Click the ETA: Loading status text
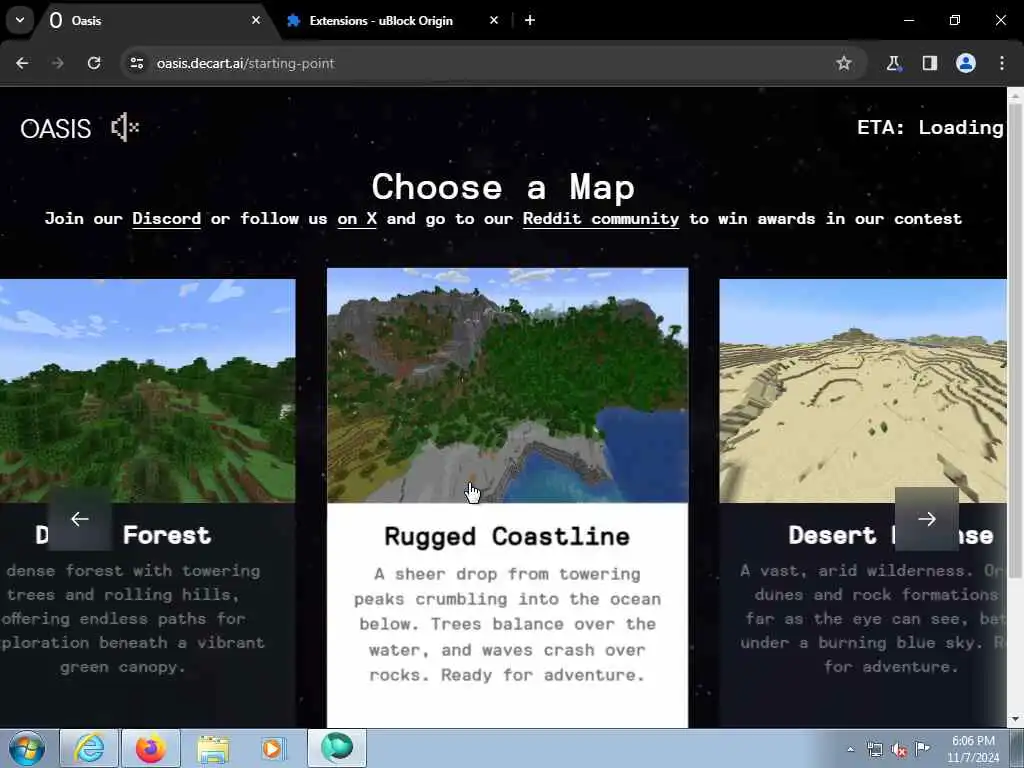Image resolution: width=1024 pixels, height=768 pixels. [x=930, y=127]
